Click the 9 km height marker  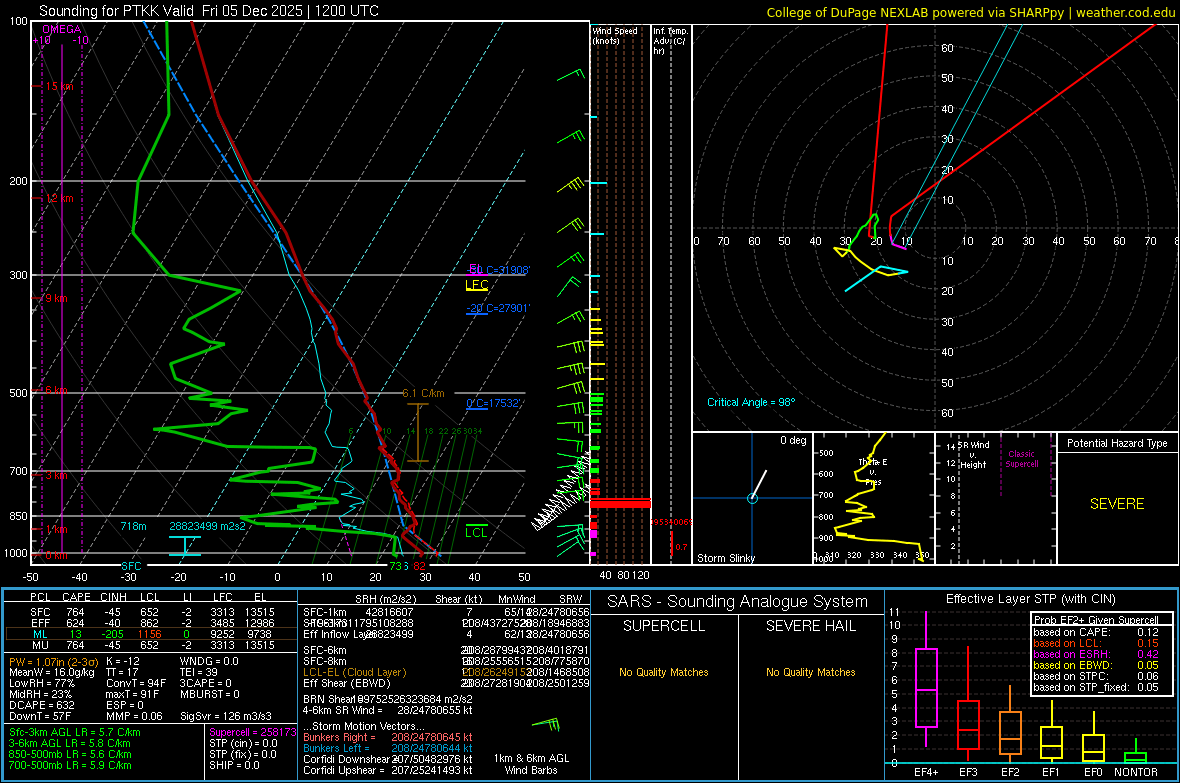[x=56, y=299]
